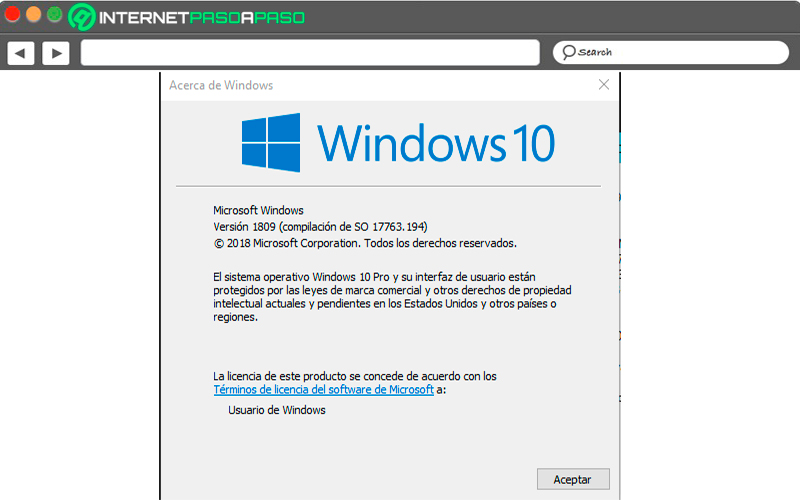
Task: Click the Acerca de Windows title text
Action: 221,85
